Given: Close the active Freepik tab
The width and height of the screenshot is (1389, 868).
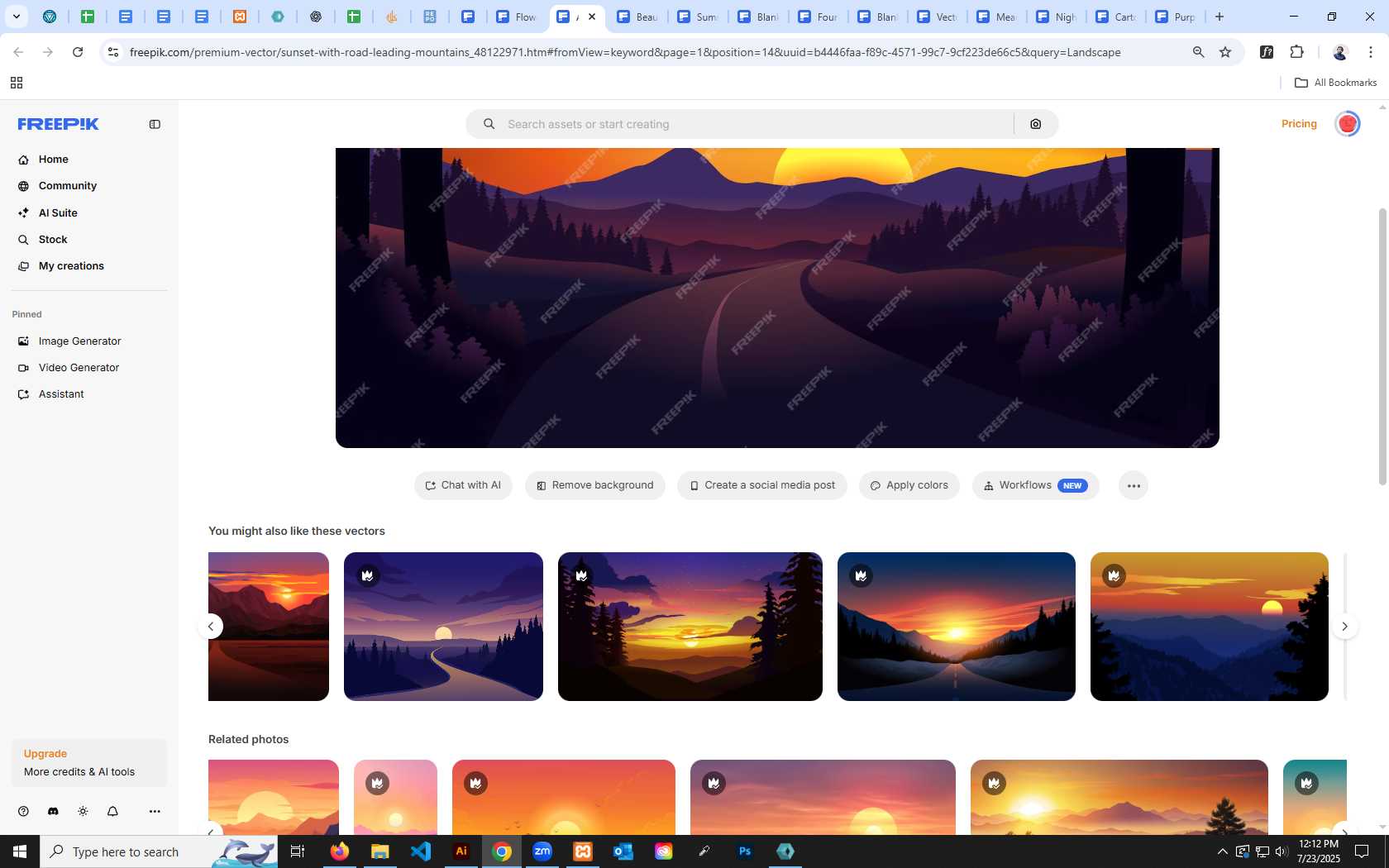Looking at the screenshot, I should [592, 17].
